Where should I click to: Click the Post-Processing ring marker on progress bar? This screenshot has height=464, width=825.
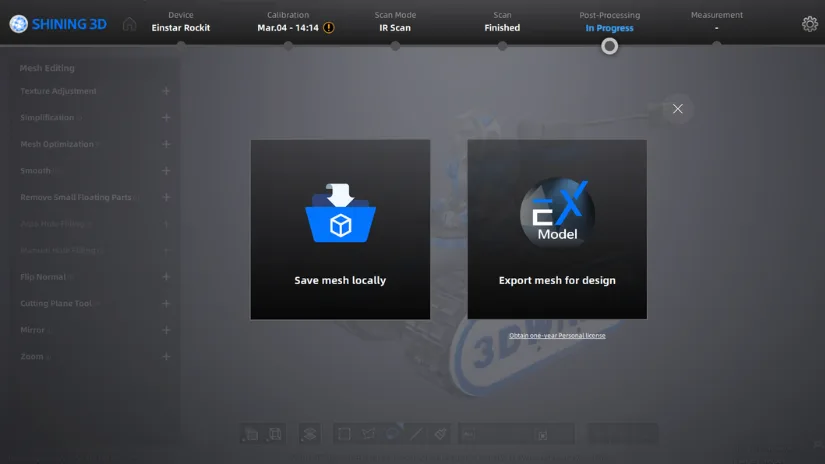pos(610,46)
